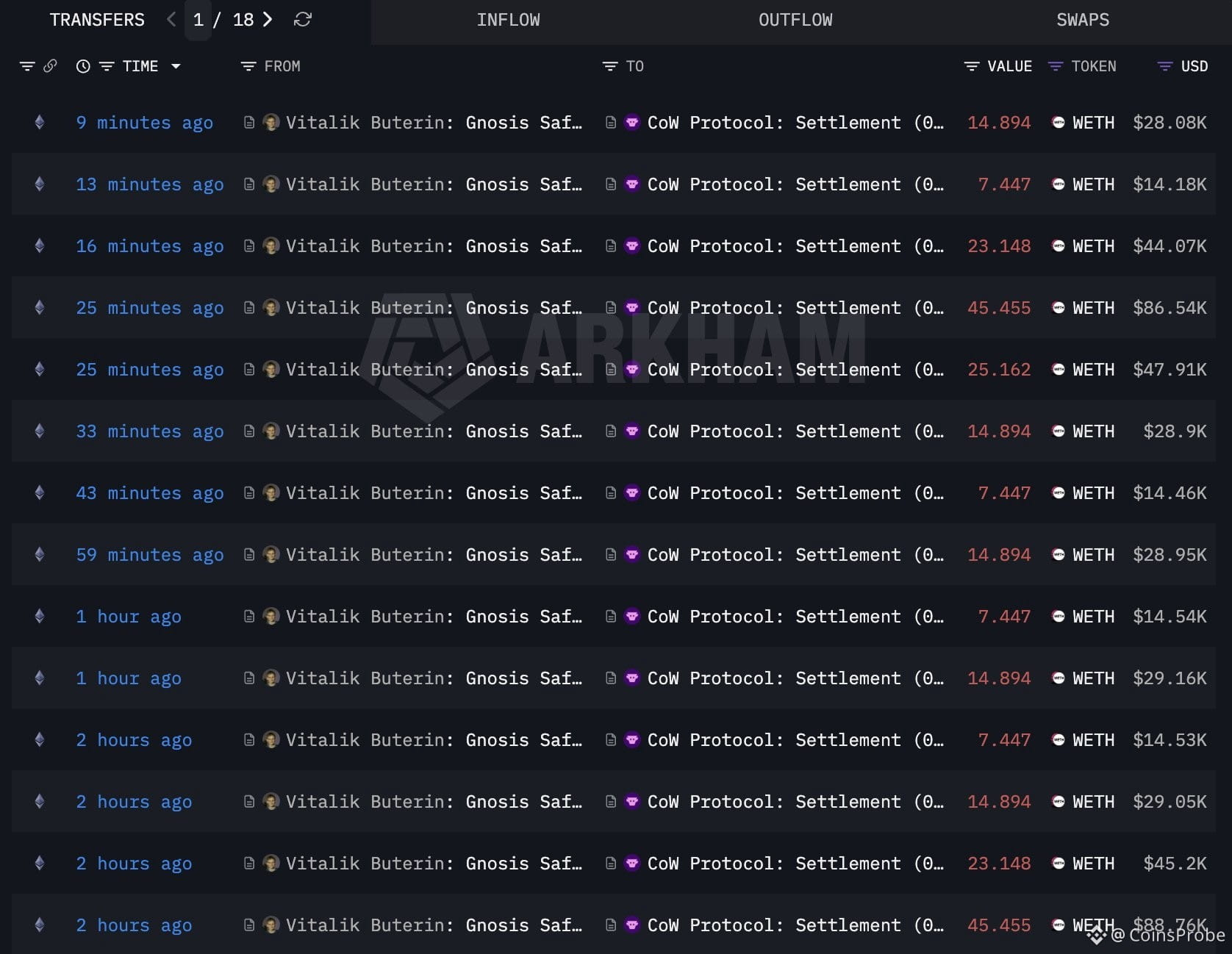This screenshot has width=1232, height=954.
Task: Select the 7.447 value in 13 minutes ago row
Action: pyautogui.click(x=1004, y=184)
